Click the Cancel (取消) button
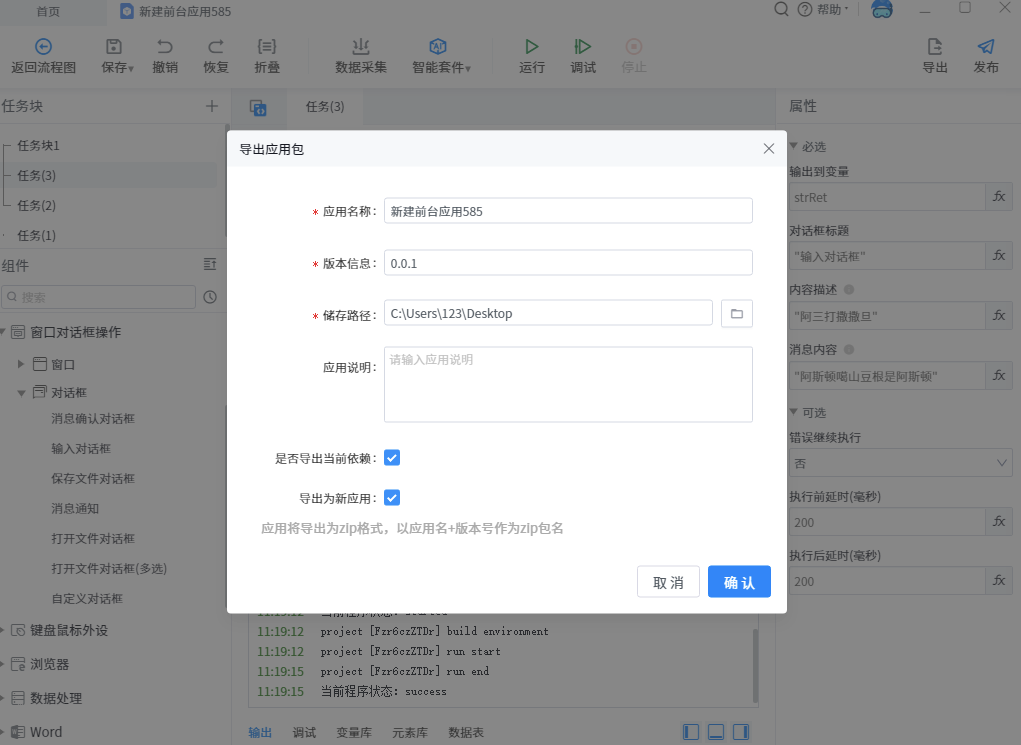 668,582
